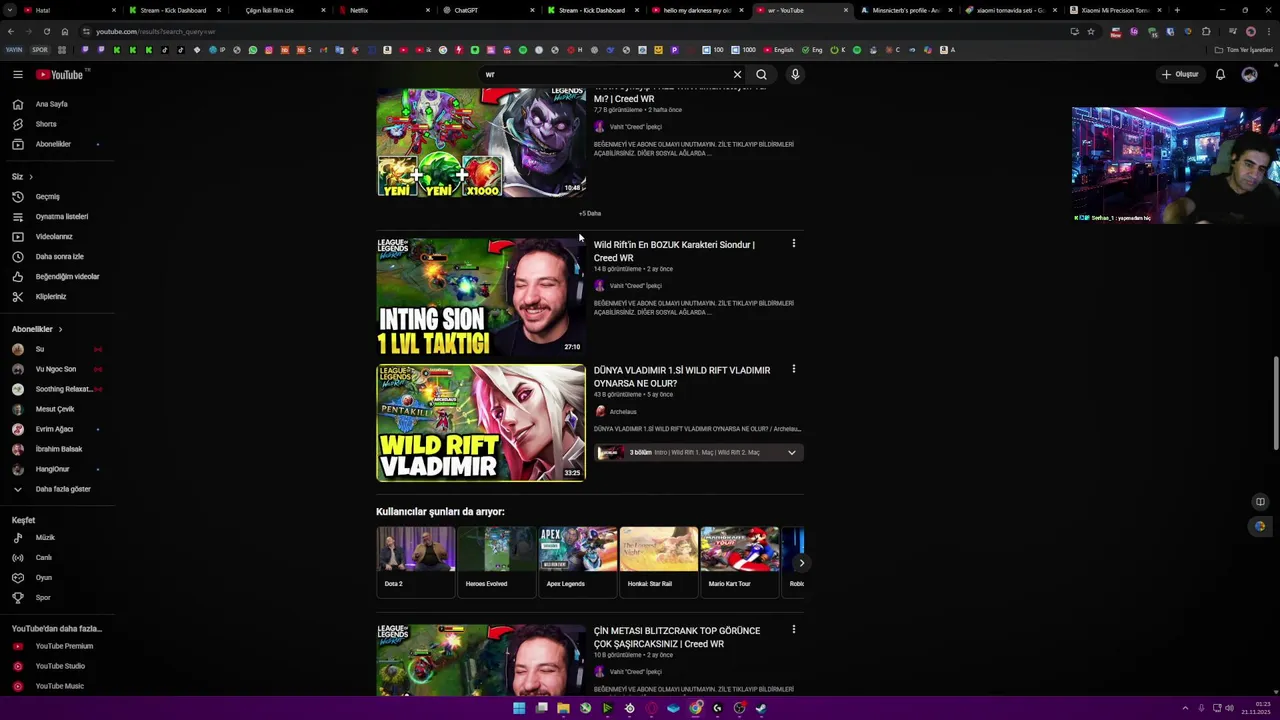The image size is (1280, 720).
Task: Click the address bar URL
Action: click(155, 31)
